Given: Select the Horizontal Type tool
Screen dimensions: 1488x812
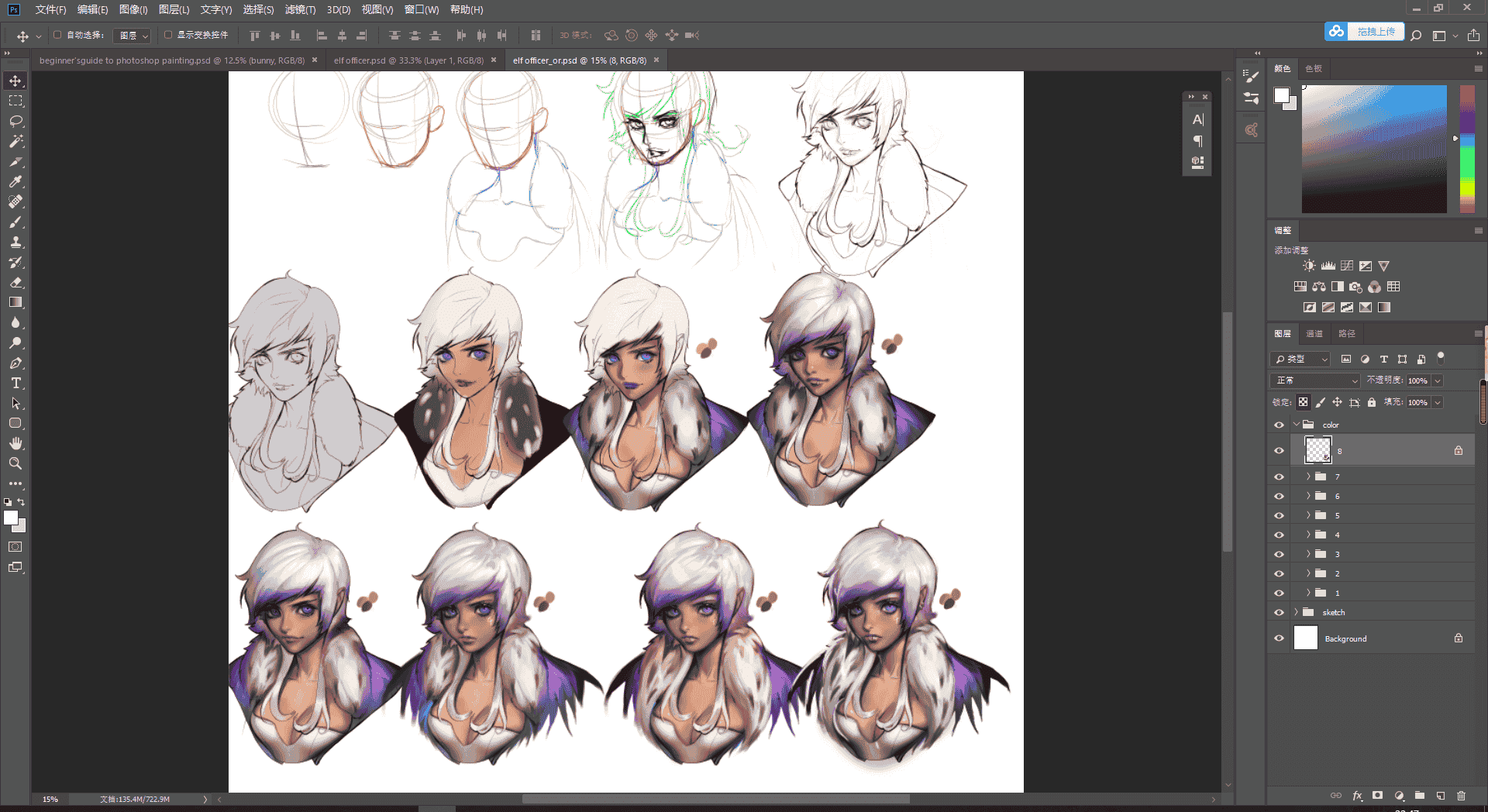Looking at the screenshot, I should point(15,383).
